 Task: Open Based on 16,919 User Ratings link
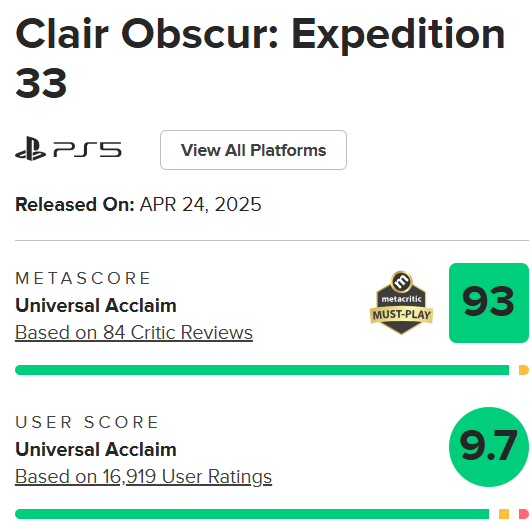tap(144, 477)
